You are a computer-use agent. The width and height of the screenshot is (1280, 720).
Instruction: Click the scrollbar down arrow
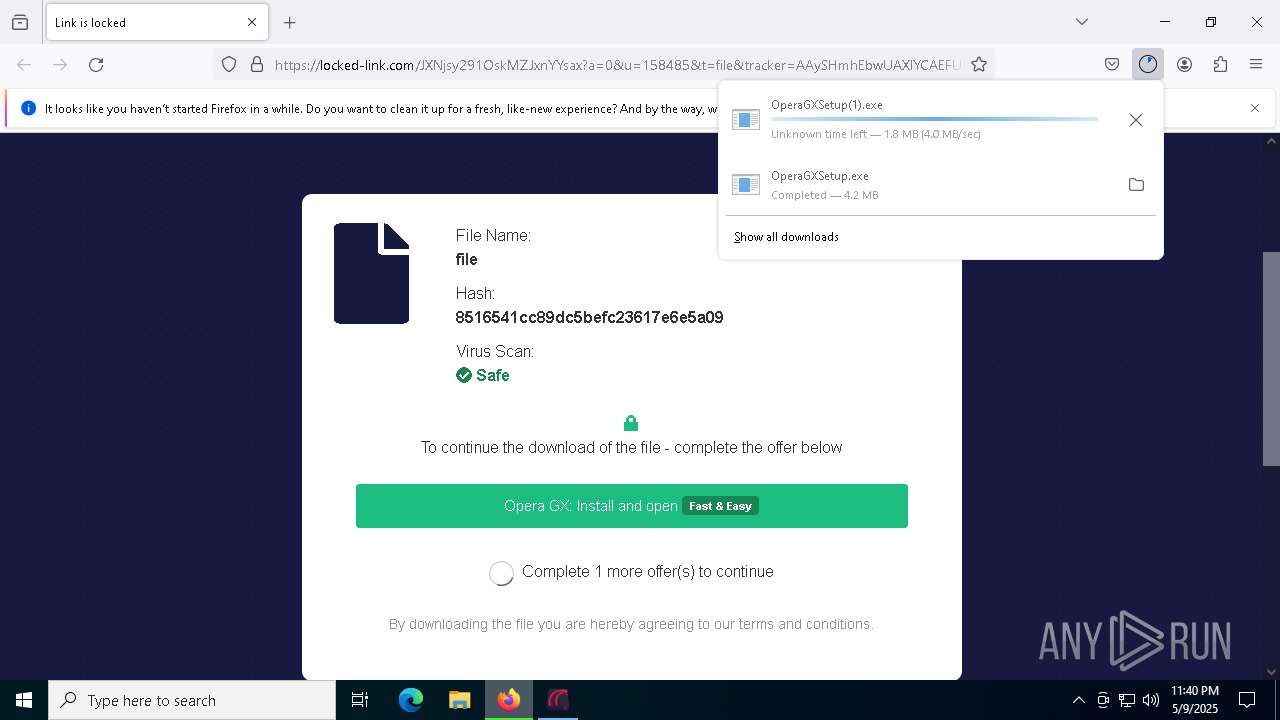pyautogui.click(x=1271, y=672)
